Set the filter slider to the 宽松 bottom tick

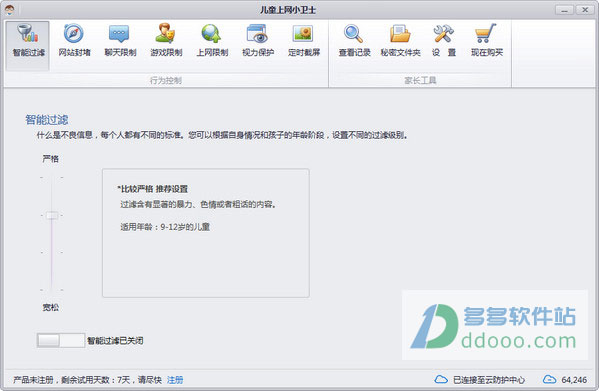pos(52,290)
